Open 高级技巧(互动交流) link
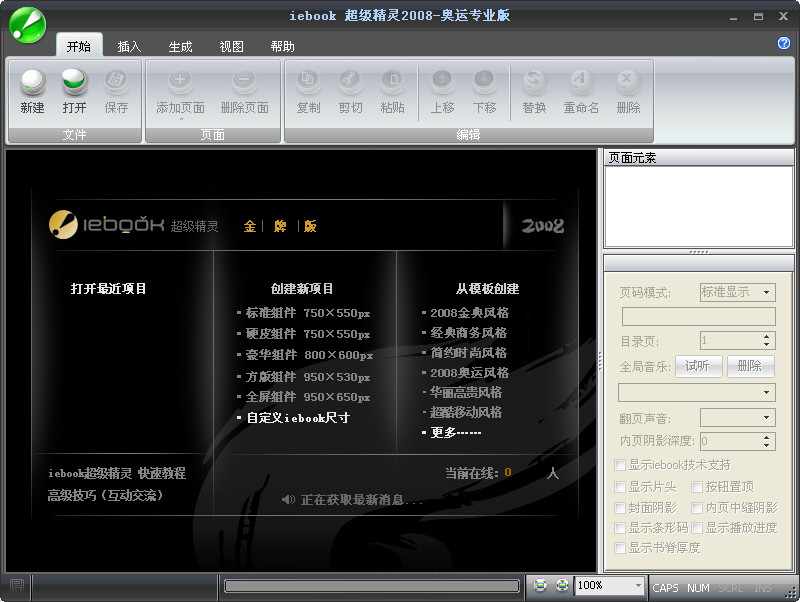Screen dimensions: 800x602 pyautogui.click(x=105, y=495)
